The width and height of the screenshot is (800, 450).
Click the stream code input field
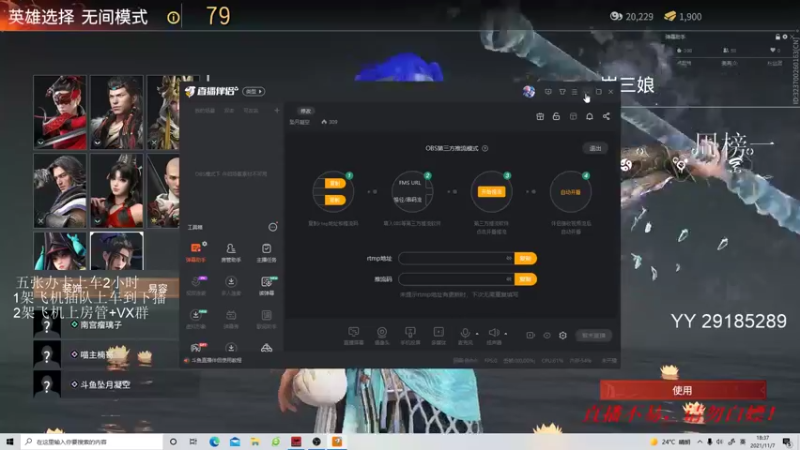(456, 279)
